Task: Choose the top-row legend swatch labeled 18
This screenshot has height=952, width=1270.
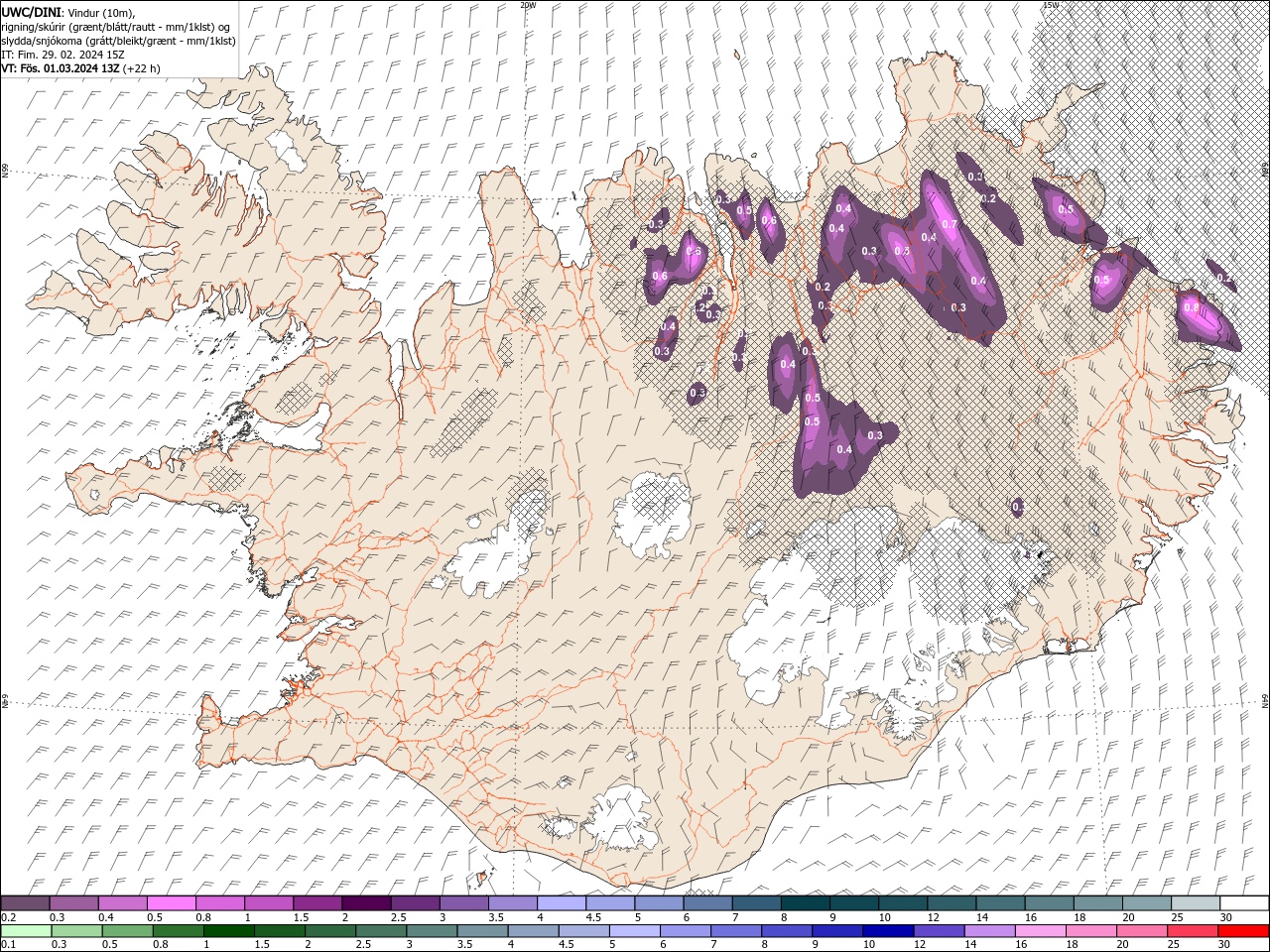Action: click(1097, 903)
